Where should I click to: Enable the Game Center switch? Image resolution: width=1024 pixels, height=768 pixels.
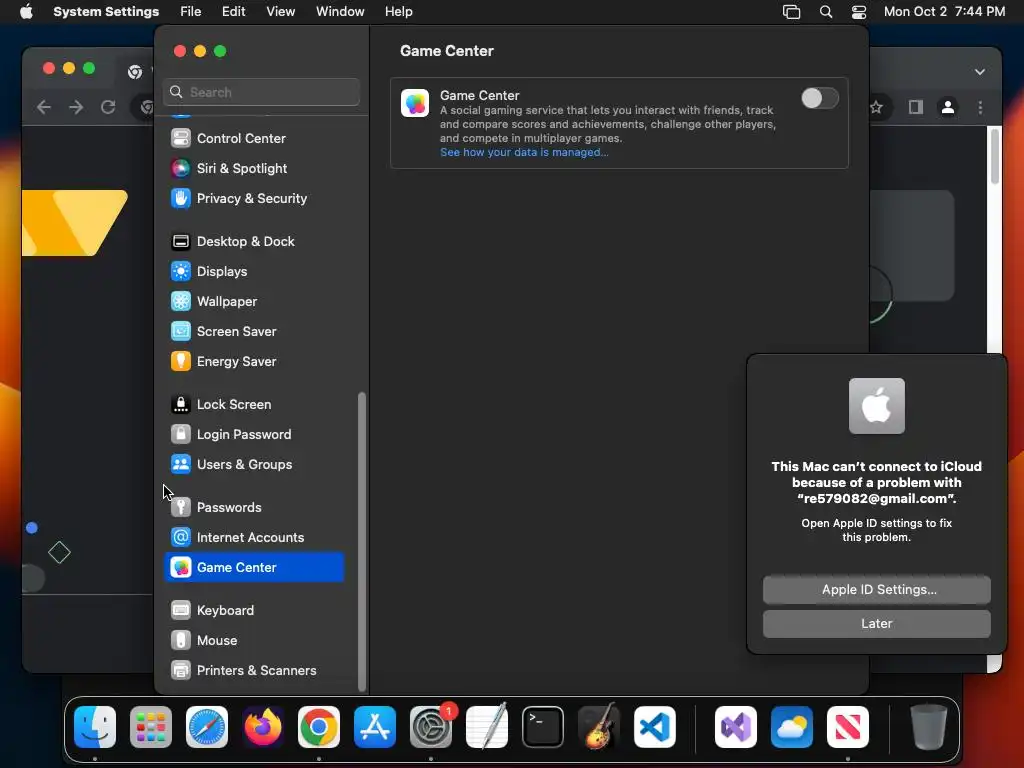point(820,99)
